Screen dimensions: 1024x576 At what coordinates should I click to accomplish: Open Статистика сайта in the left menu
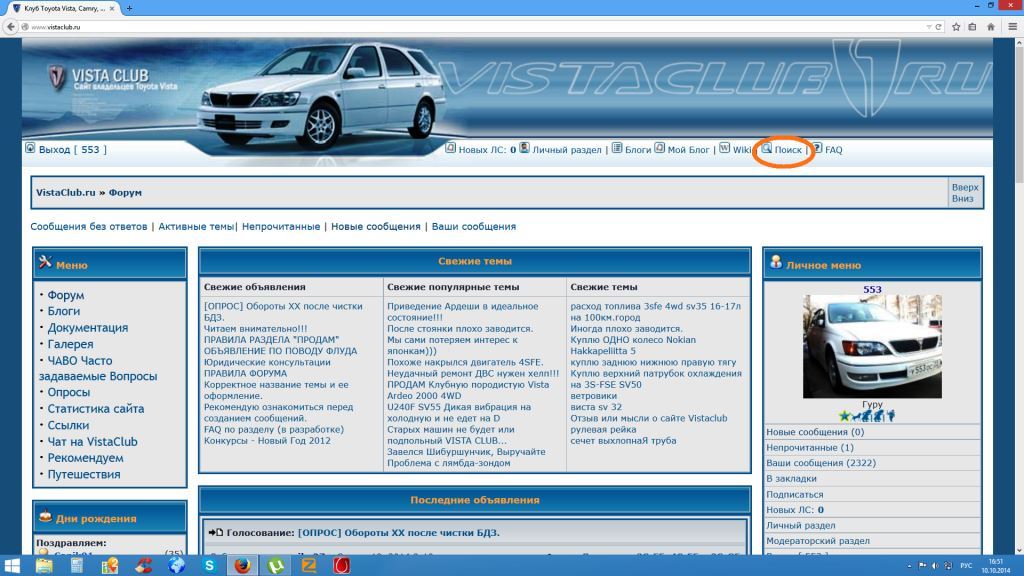click(x=96, y=409)
